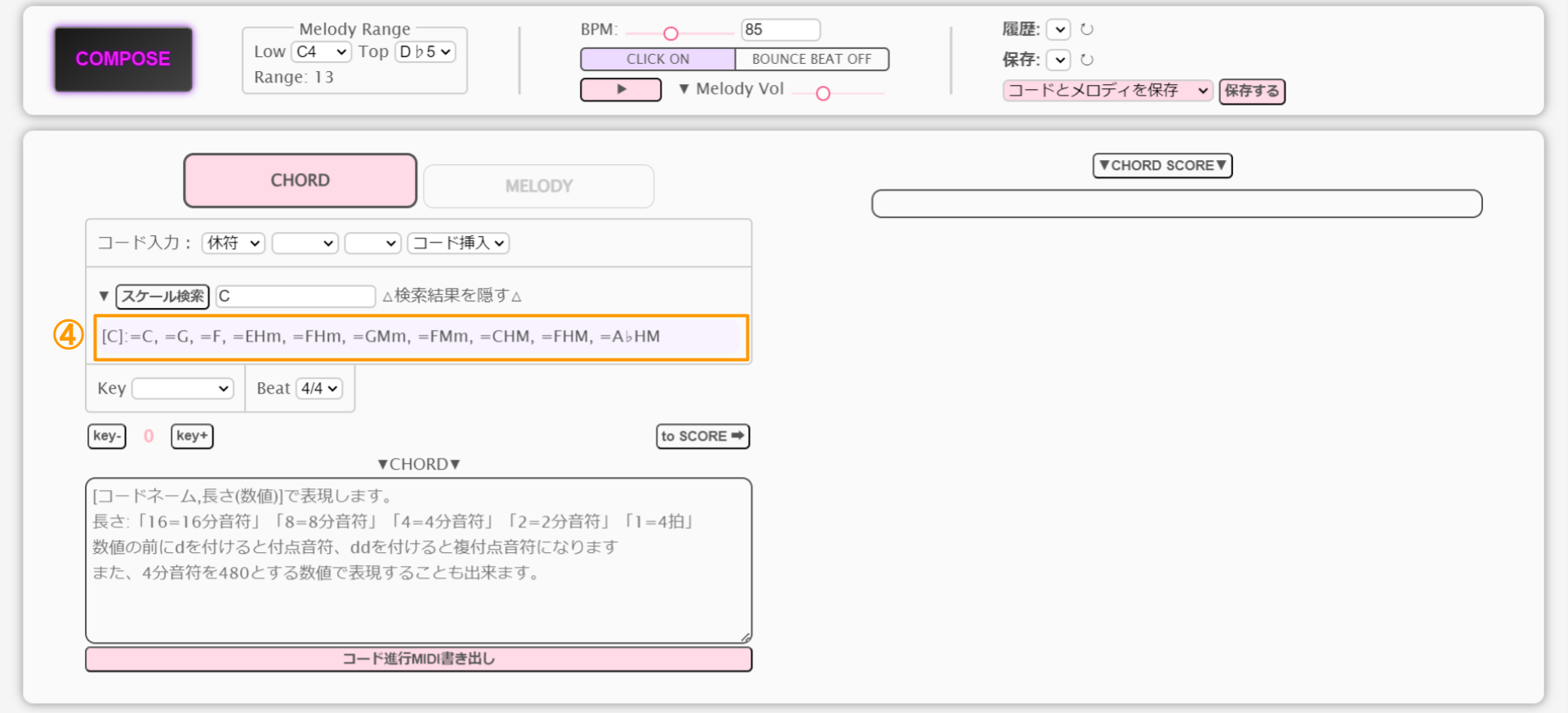Refresh the 保存 saved list icon
The image size is (1568, 713).
tap(1087, 60)
